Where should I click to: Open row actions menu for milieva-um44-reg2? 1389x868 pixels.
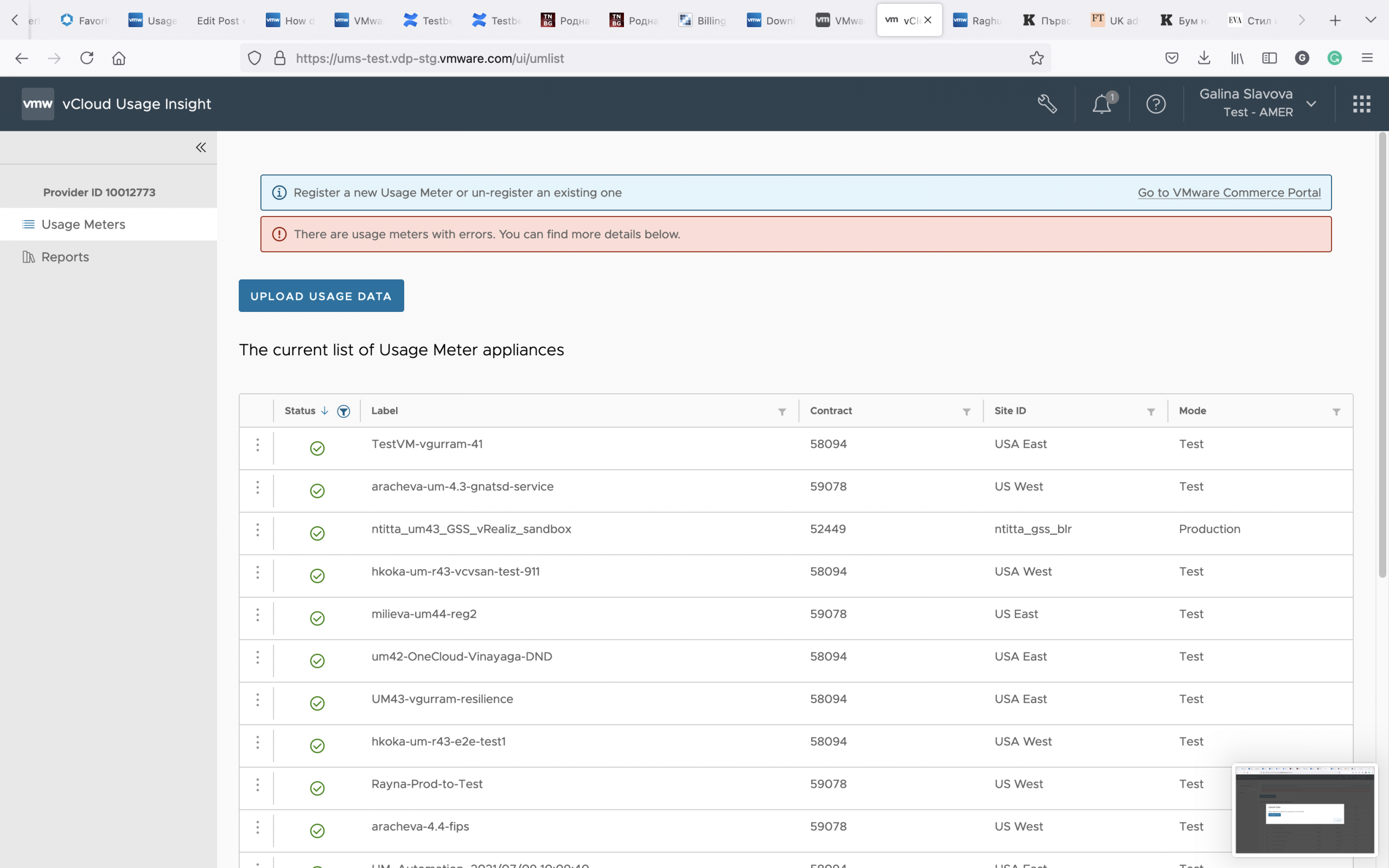tap(258, 615)
